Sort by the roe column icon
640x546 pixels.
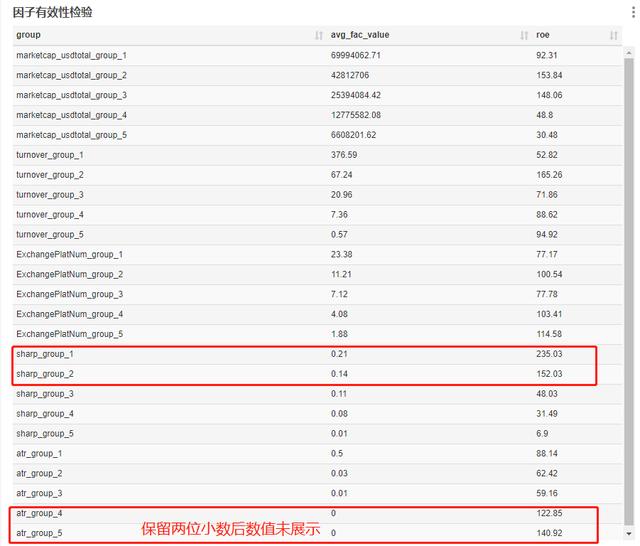click(x=613, y=36)
